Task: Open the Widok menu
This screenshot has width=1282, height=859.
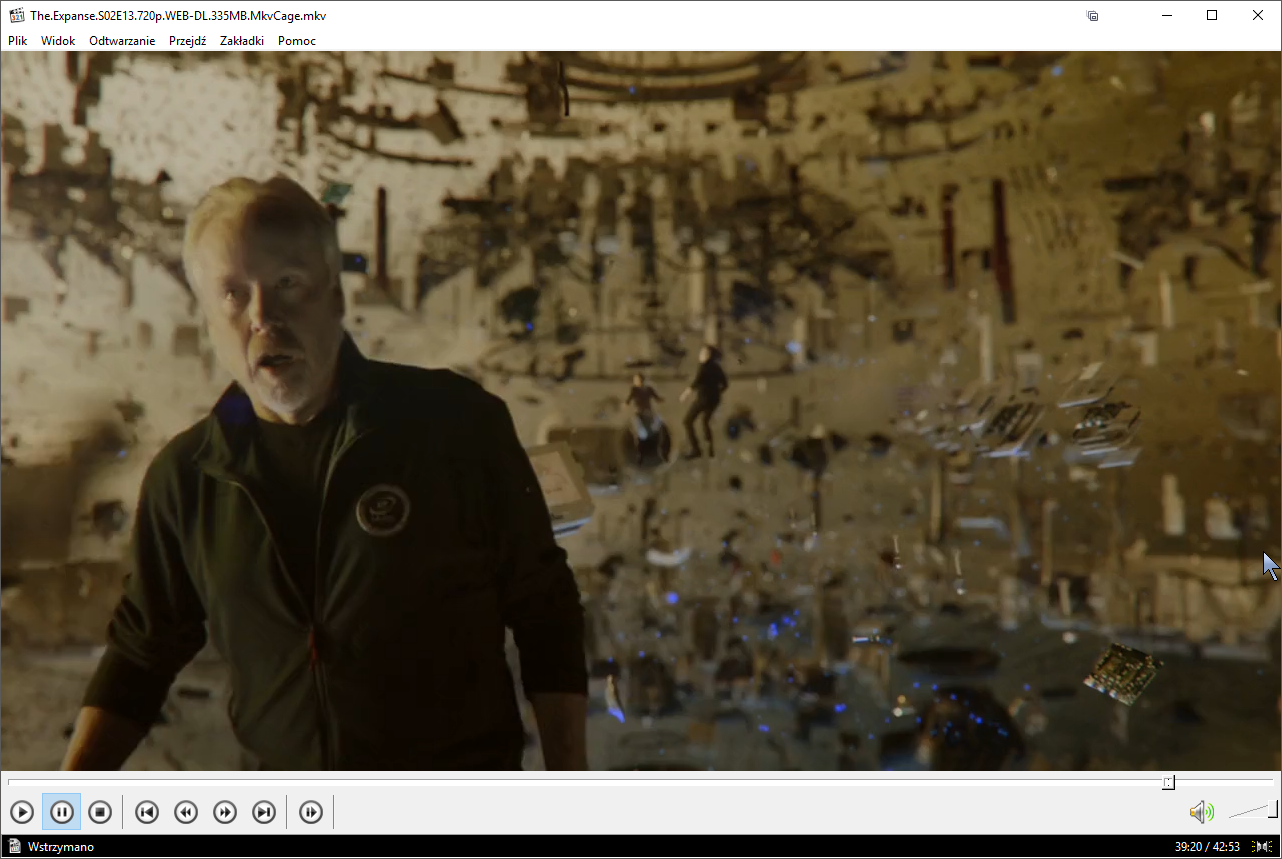Action: point(58,41)
